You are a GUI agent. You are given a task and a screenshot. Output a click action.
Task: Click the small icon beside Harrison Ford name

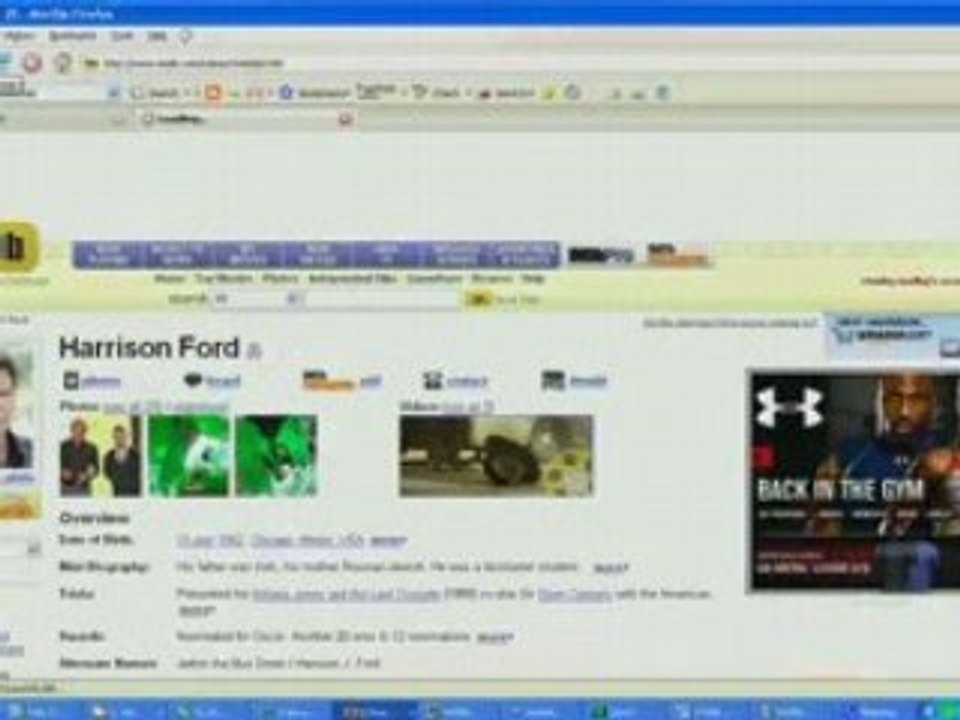pyautogui.click(x=254, y=351)
